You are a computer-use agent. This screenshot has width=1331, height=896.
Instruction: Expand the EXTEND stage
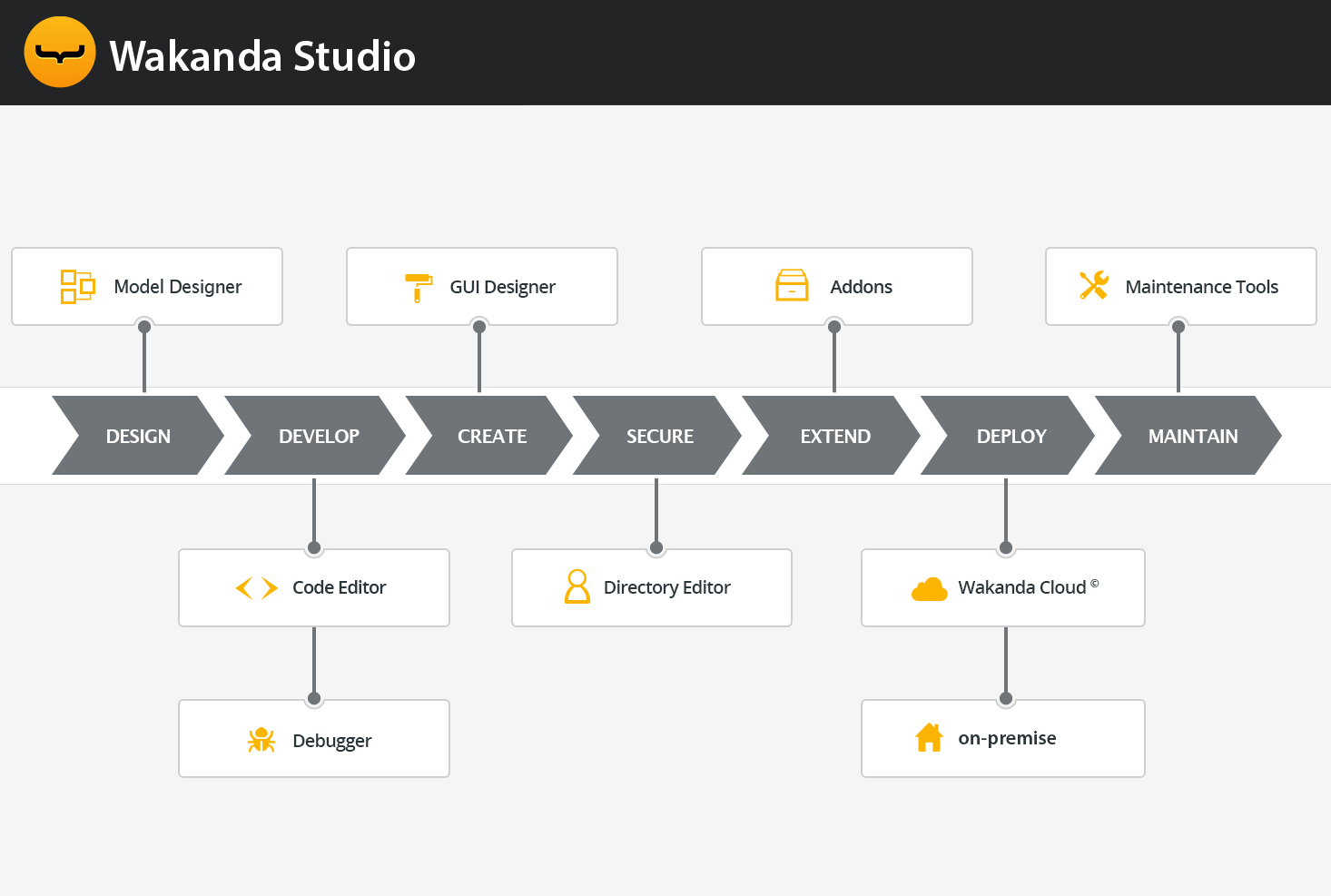[x=834, y=436]
